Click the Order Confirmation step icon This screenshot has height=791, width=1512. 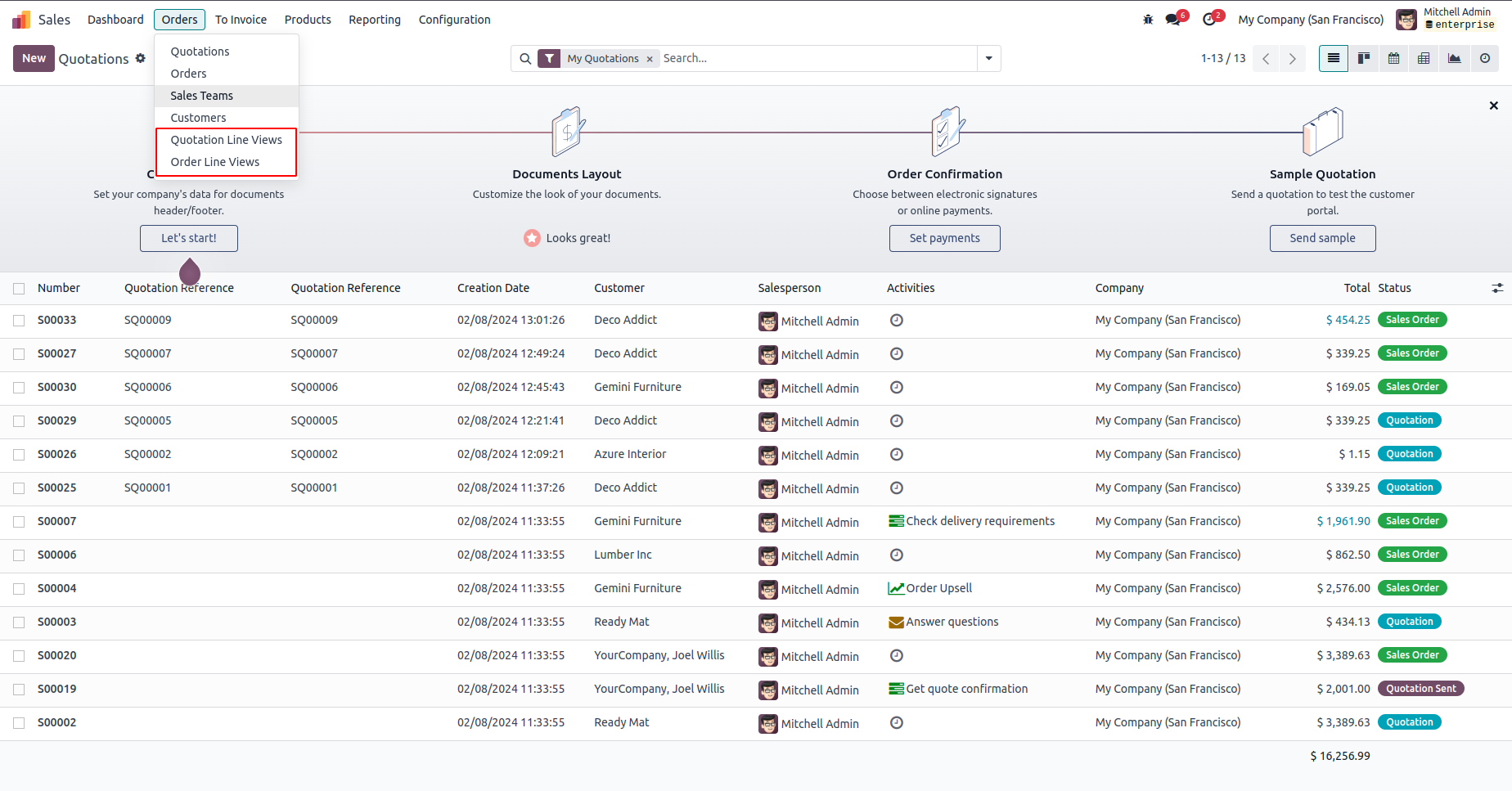[946, 131]
